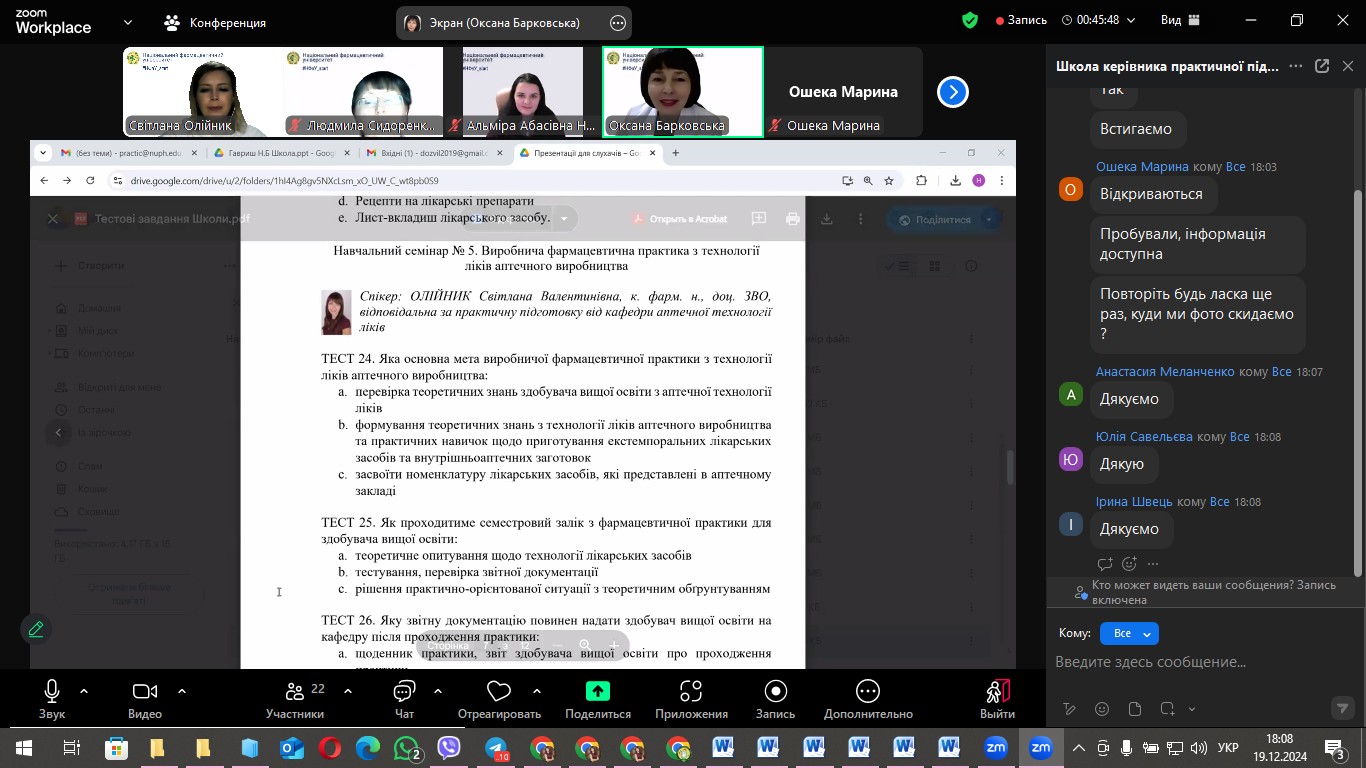Open the Кому recipient dropdown Все
The width and height of the screenshot is (1366, 768).
pos(1129,633)
